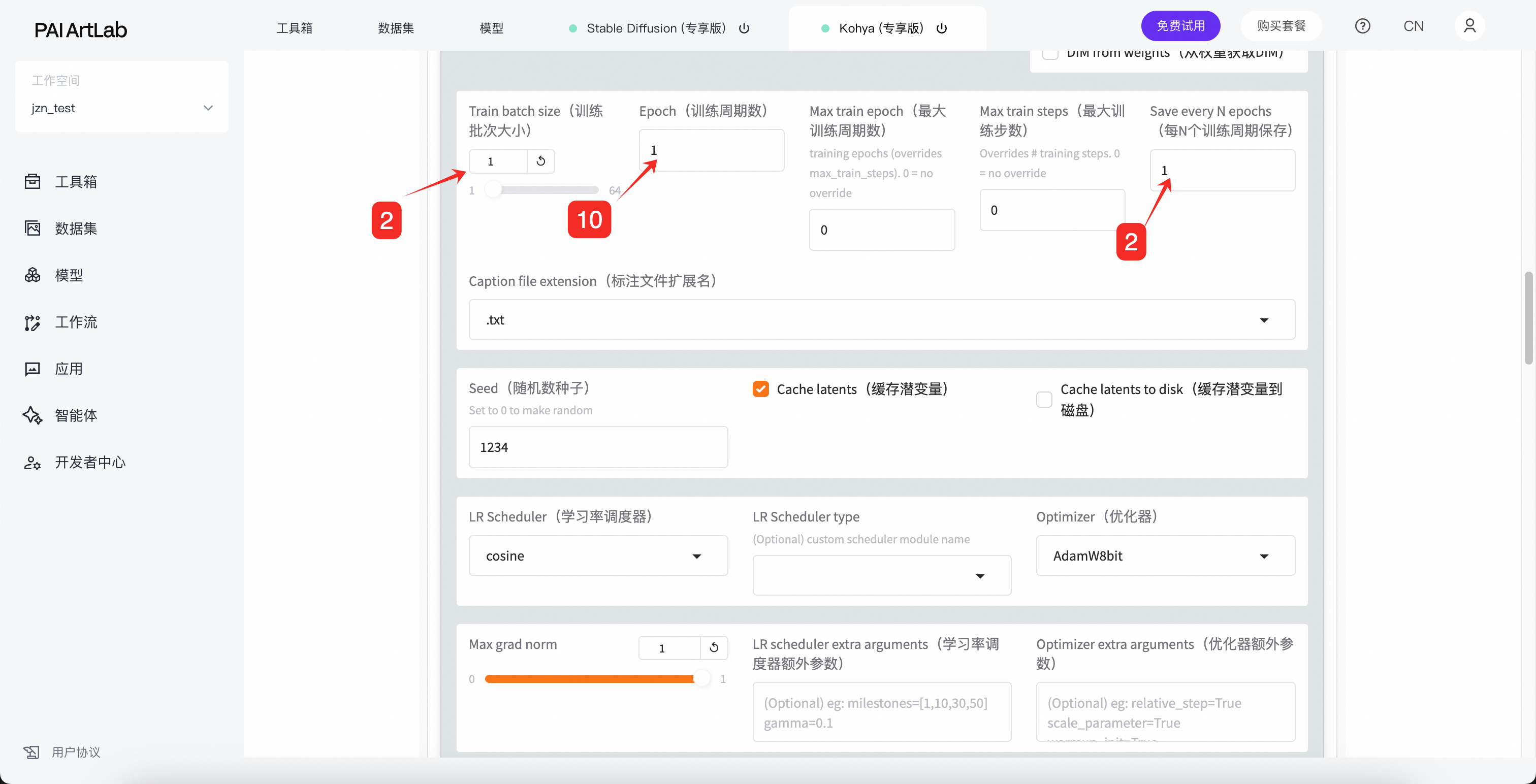Click the agent sparkle icon in the sidebar
This screenshot has height=784, width=1536.
[x=32, y=415]
